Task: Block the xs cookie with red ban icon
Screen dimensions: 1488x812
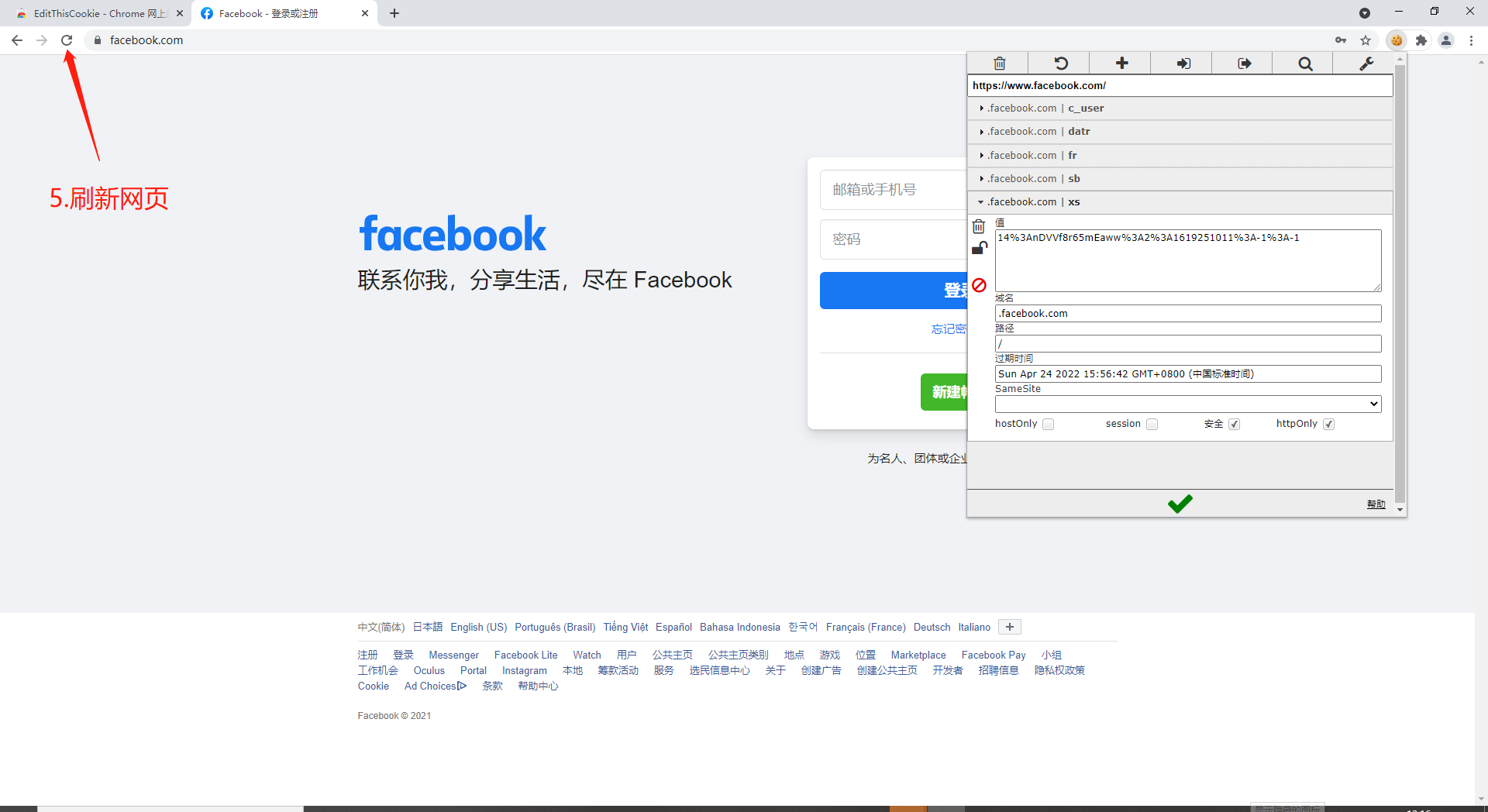Action: click(x=979, y=285)
